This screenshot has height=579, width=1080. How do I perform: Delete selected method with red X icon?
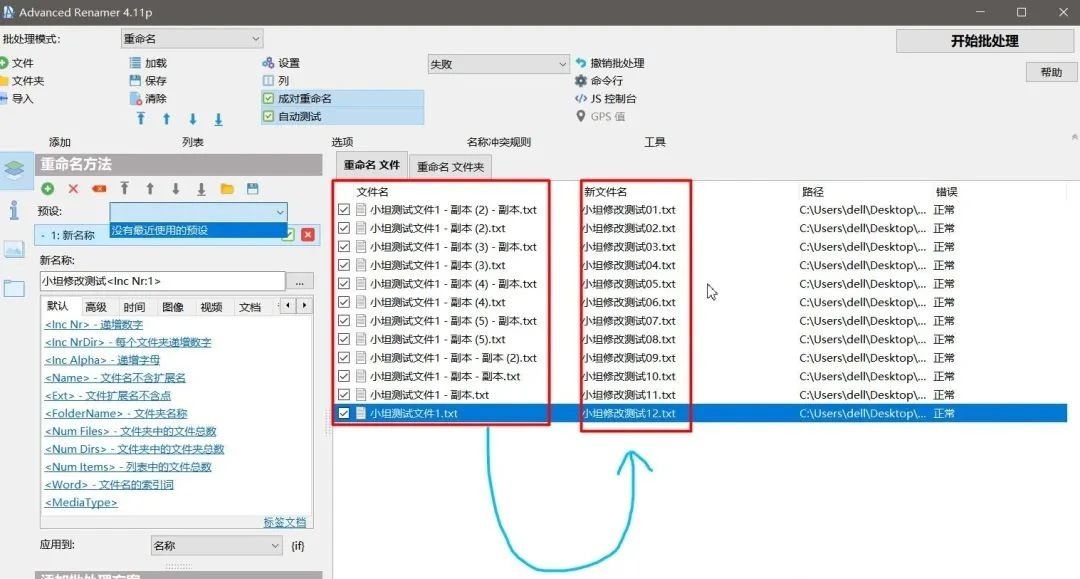[73, 189]
